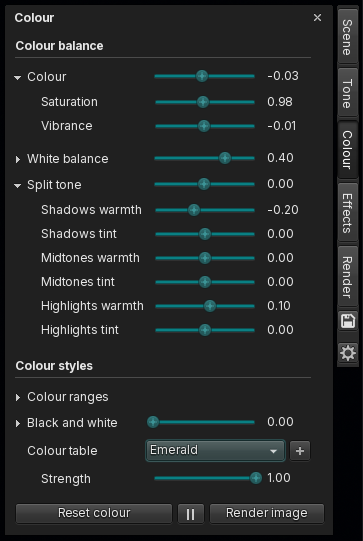Click the Colour balance heading
The width and height of the screenshot is (363, 541).
59,46
